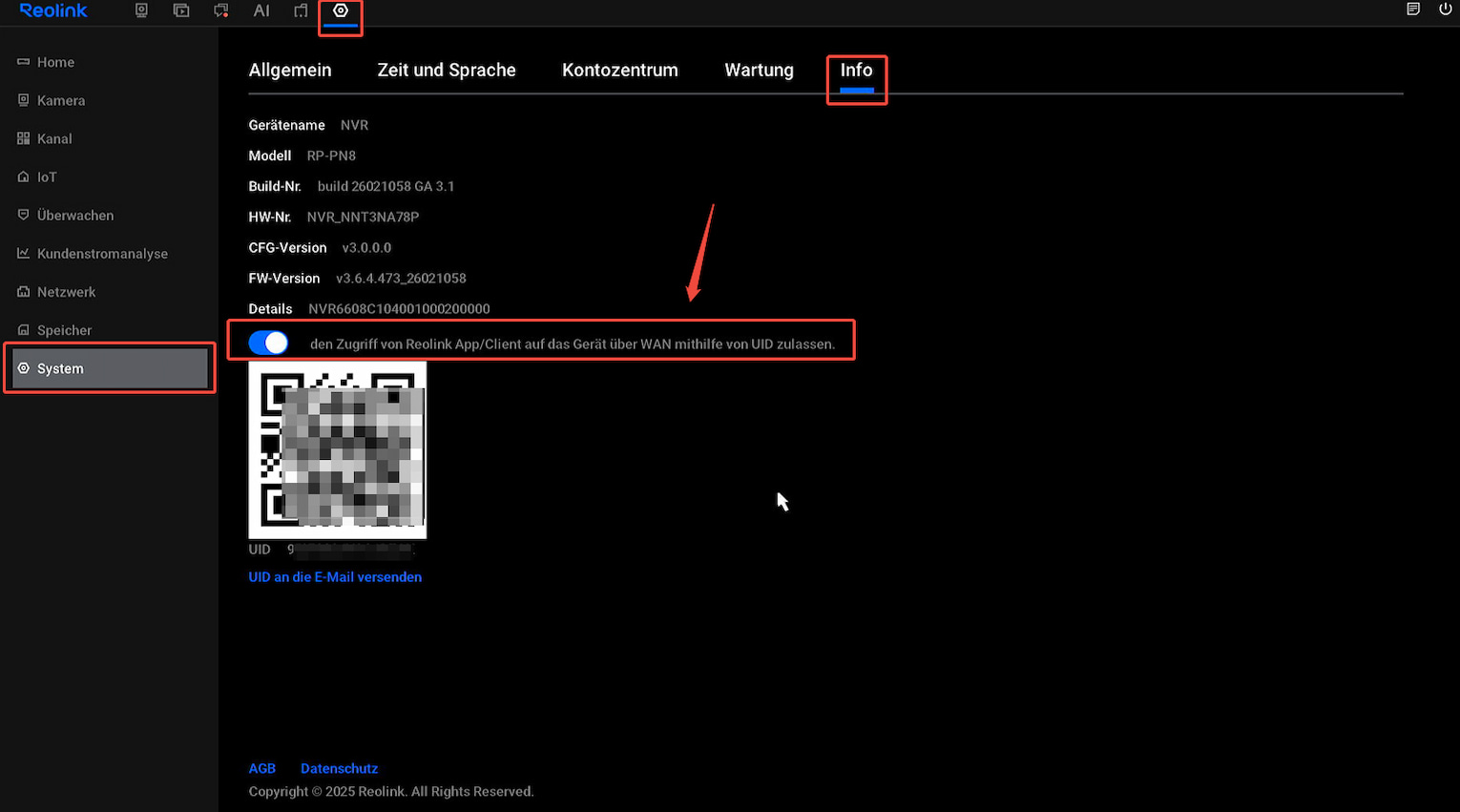Disable the UID WAN access toggle

[268, 343]
